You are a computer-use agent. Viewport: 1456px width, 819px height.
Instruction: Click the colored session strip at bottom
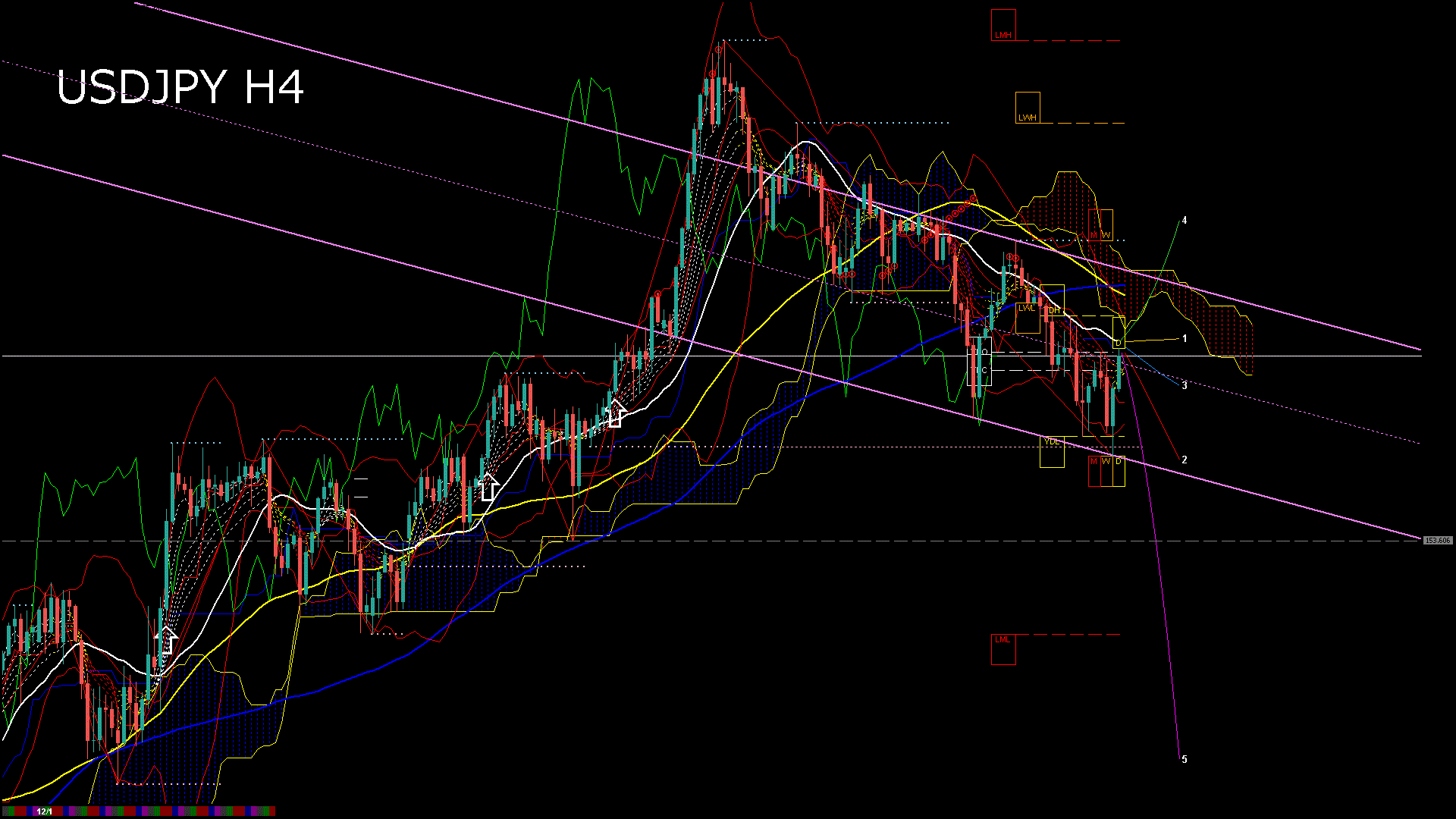point(152,811)
